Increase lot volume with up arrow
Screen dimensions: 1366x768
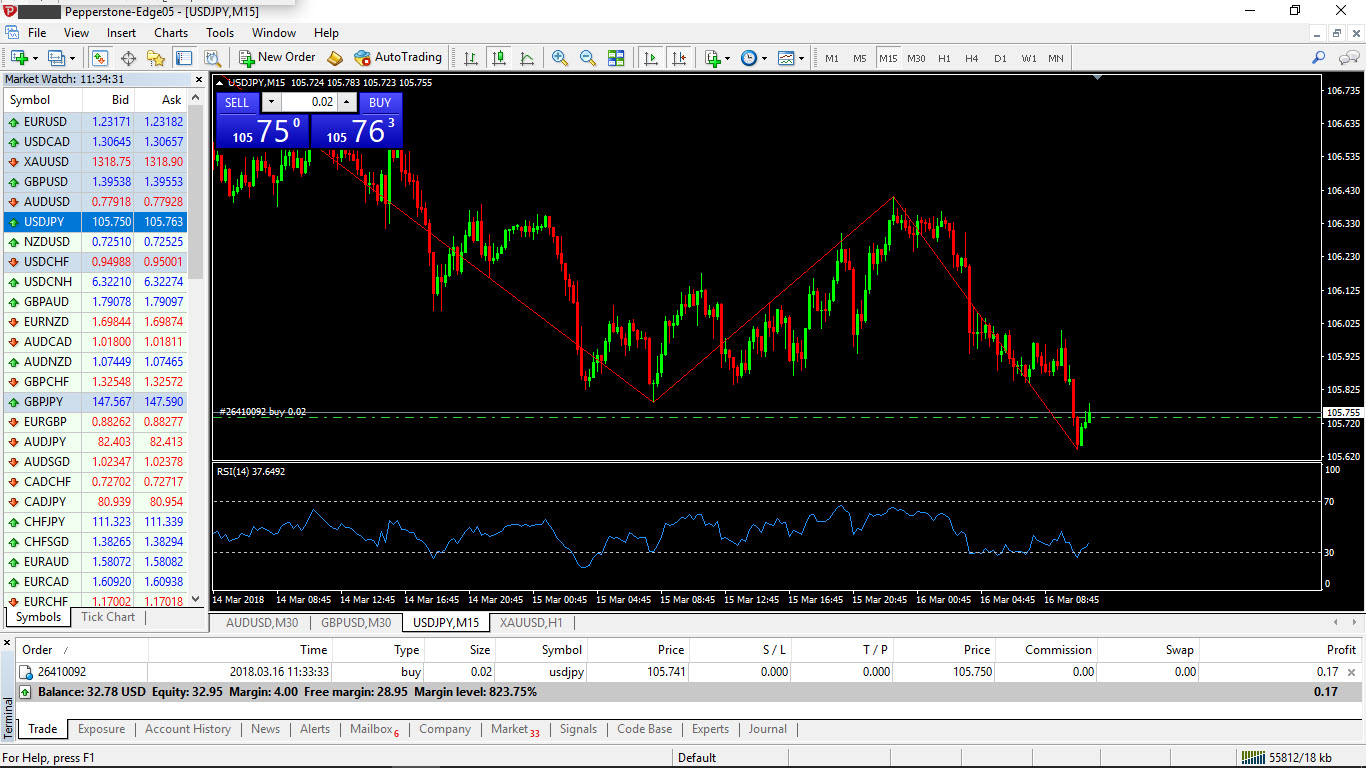click(x=346, y=102)
